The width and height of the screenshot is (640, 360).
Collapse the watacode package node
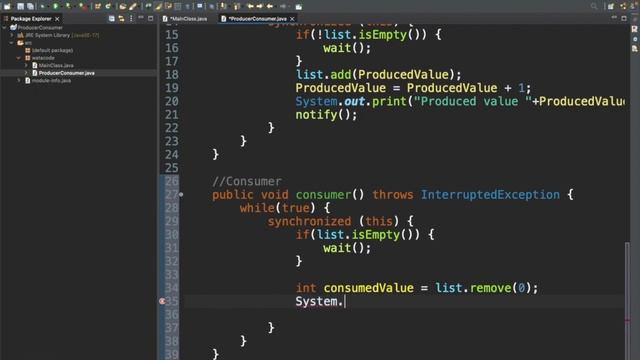(x=19, y=58)
